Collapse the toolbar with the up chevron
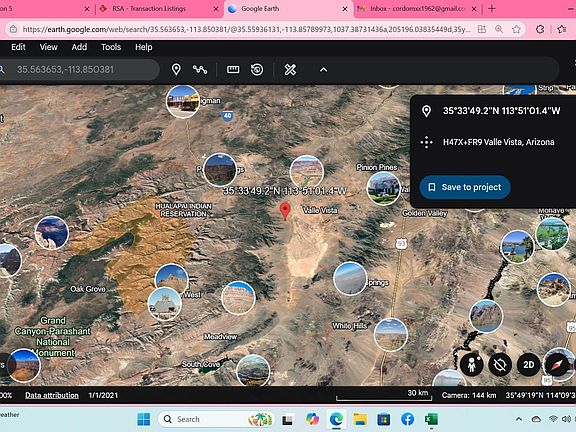The width and height of the screenshot is (576, 432). pos(323,69)
